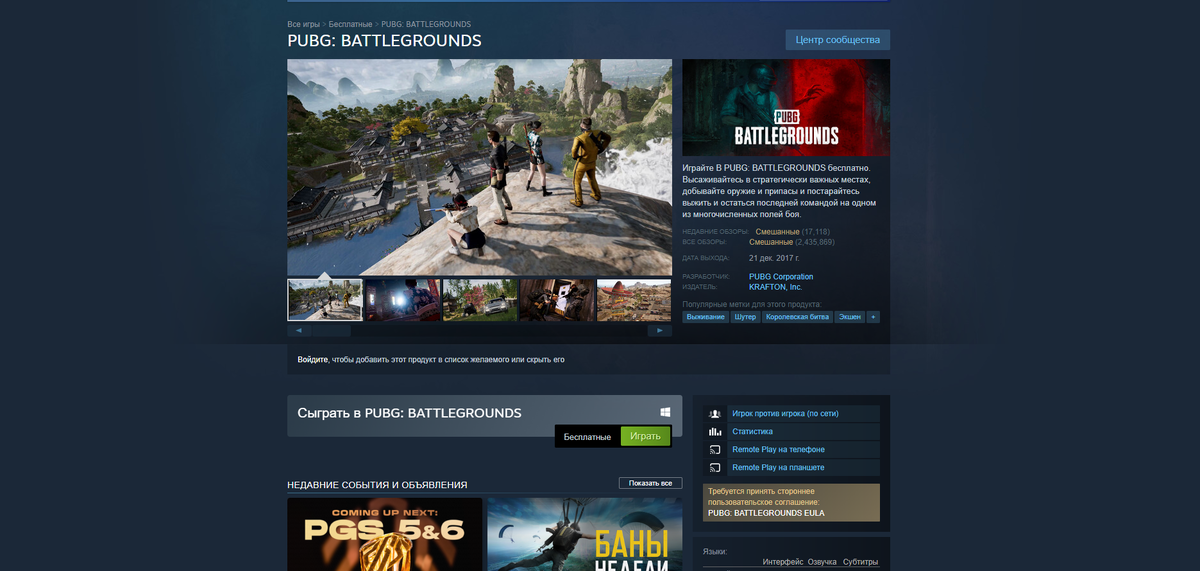Viewport: 1200px width, 571px height.
Task: Select the 'Шутер' tag
Action: coord(745,317)
